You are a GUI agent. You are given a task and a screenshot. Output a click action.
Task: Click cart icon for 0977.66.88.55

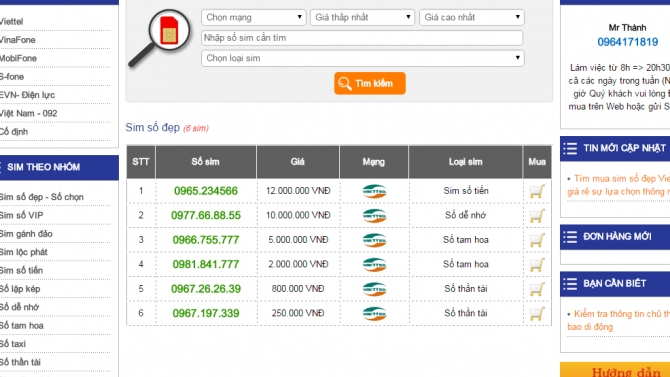tap(537, 215)
